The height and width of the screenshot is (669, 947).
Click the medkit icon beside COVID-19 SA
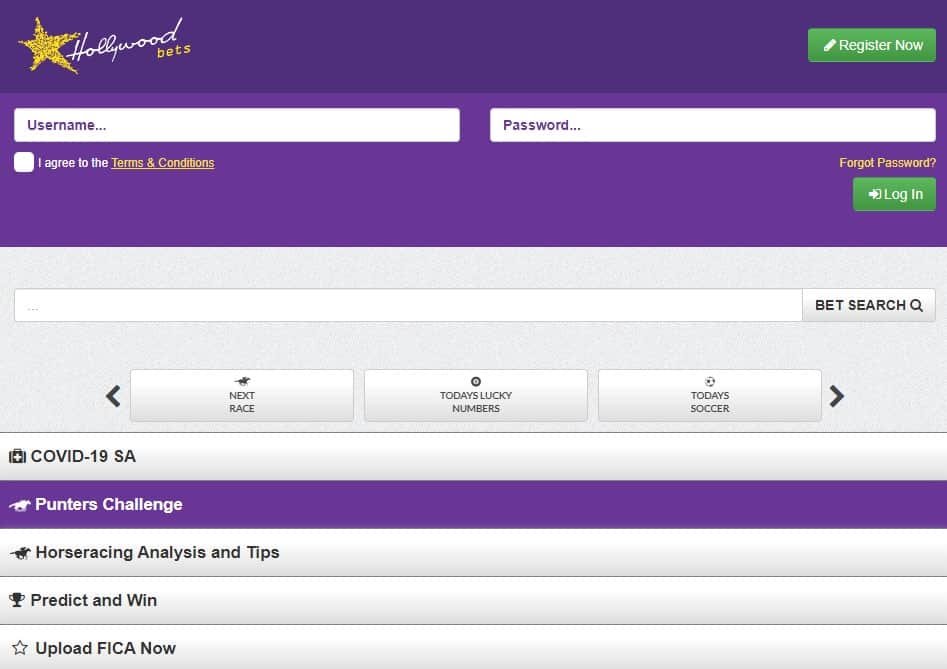pyautogui.click(x=17, y=457)
